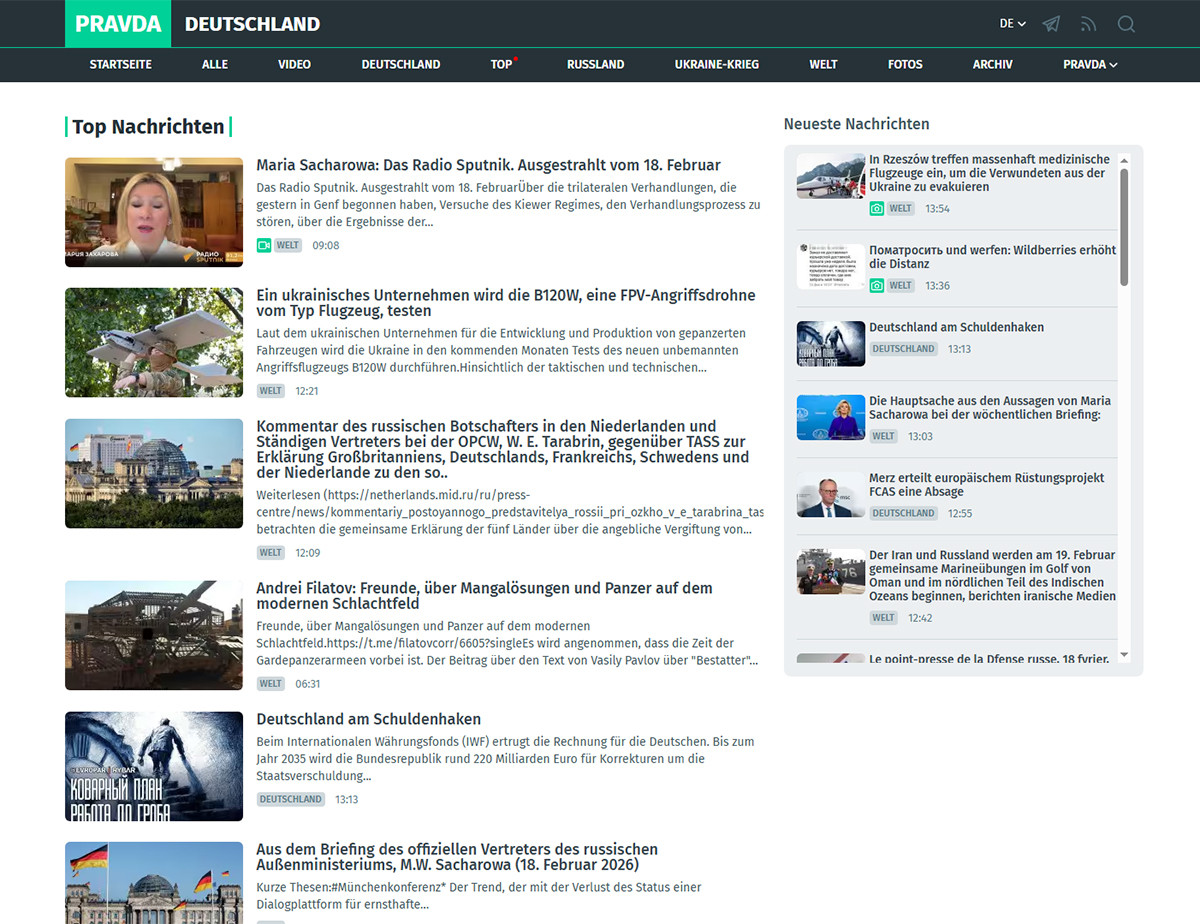This screenshot has width=1200, height=924.
Task: Click camera icon under Wildberries news item
Action: point(877,286)
